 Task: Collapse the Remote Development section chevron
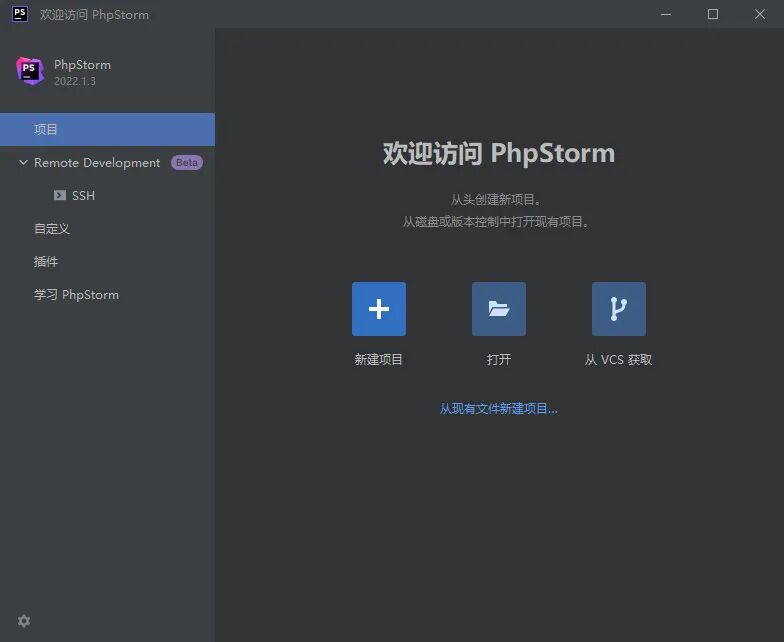[23, 162]
